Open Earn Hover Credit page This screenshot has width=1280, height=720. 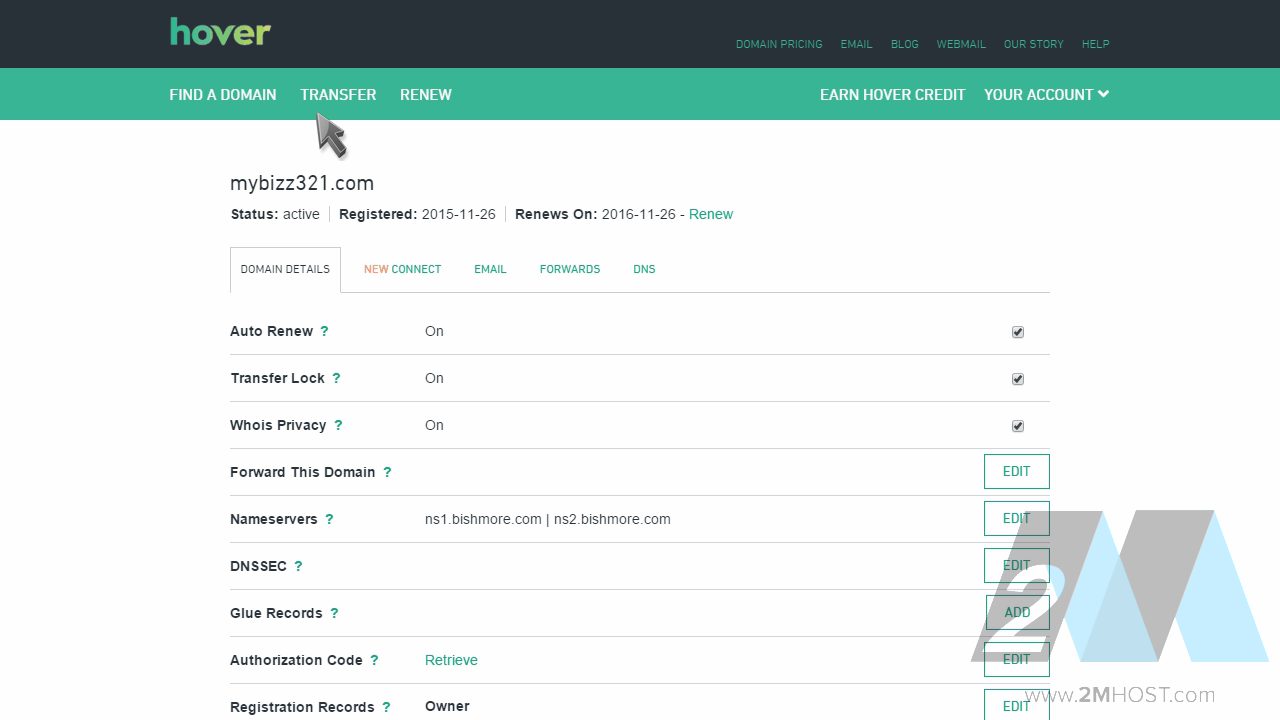(892, 94)
